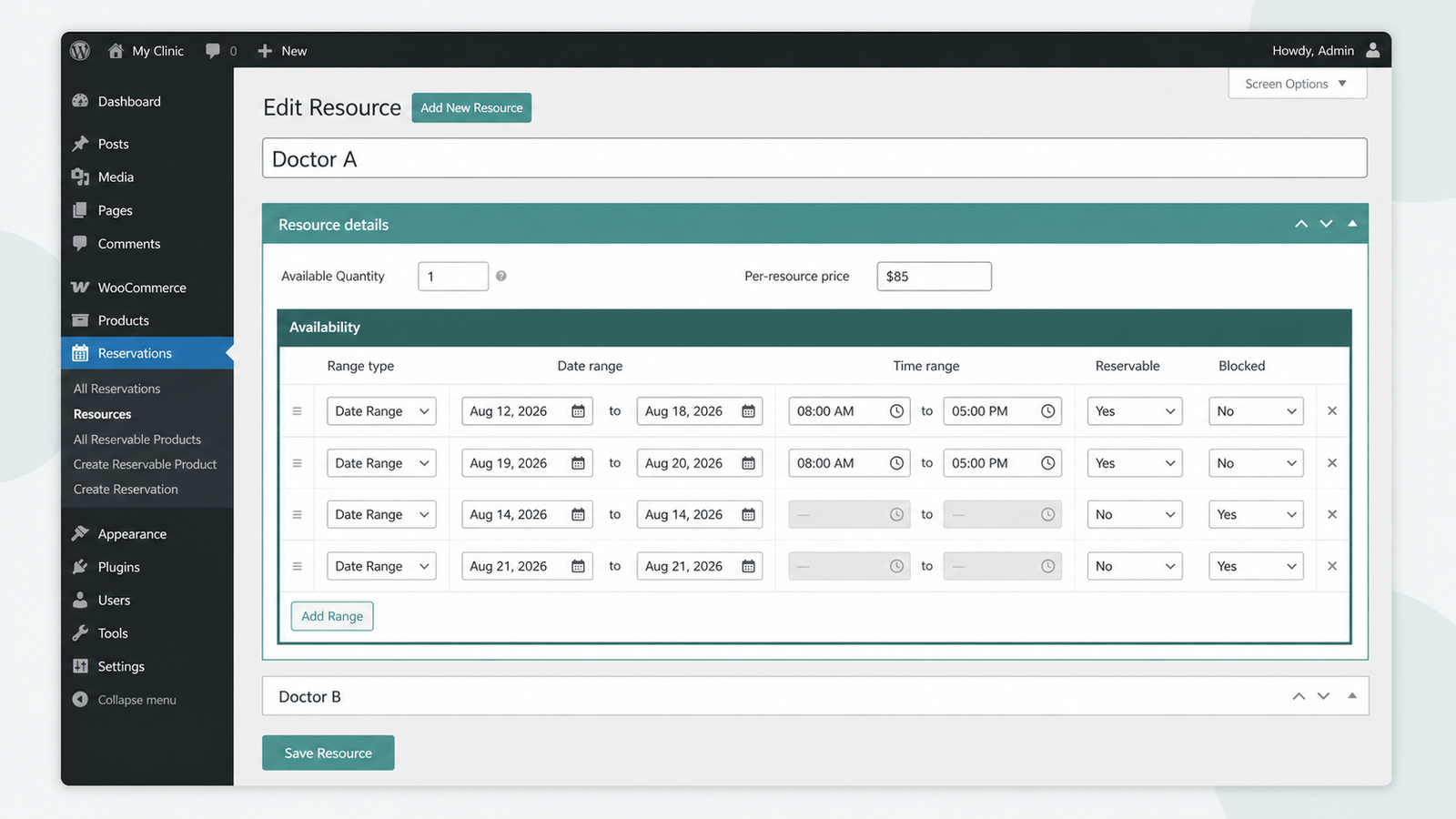Image resolution: width=1456 pixels, height=819 pixels.
Task: Open Blocked dropdown in Aug 21 row
Action: 1256,566
